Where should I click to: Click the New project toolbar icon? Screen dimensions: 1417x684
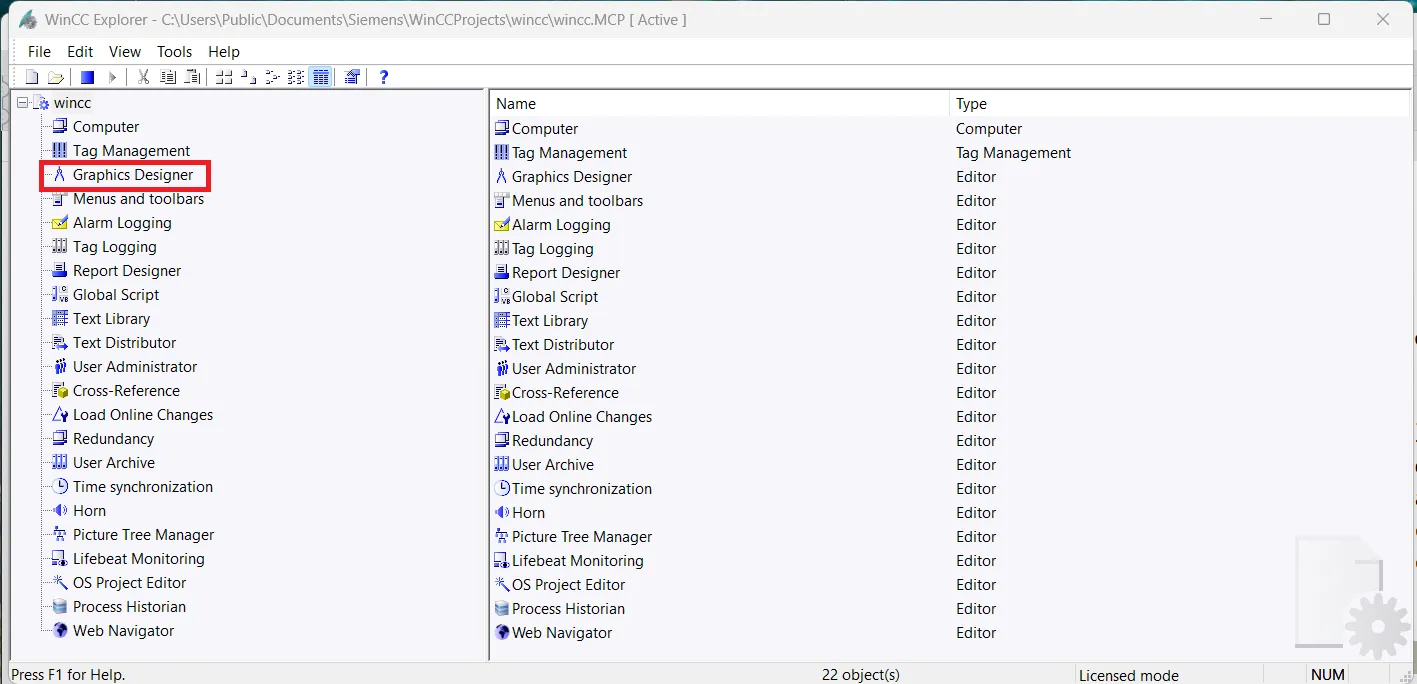32,77
